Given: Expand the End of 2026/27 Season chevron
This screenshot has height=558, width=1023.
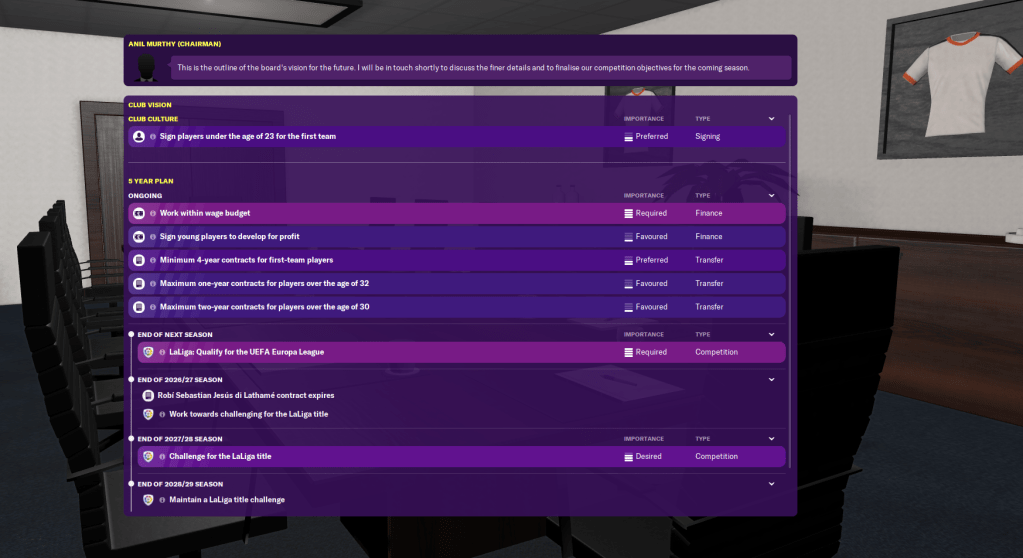Looking at the screenshot, I should 771,380.
